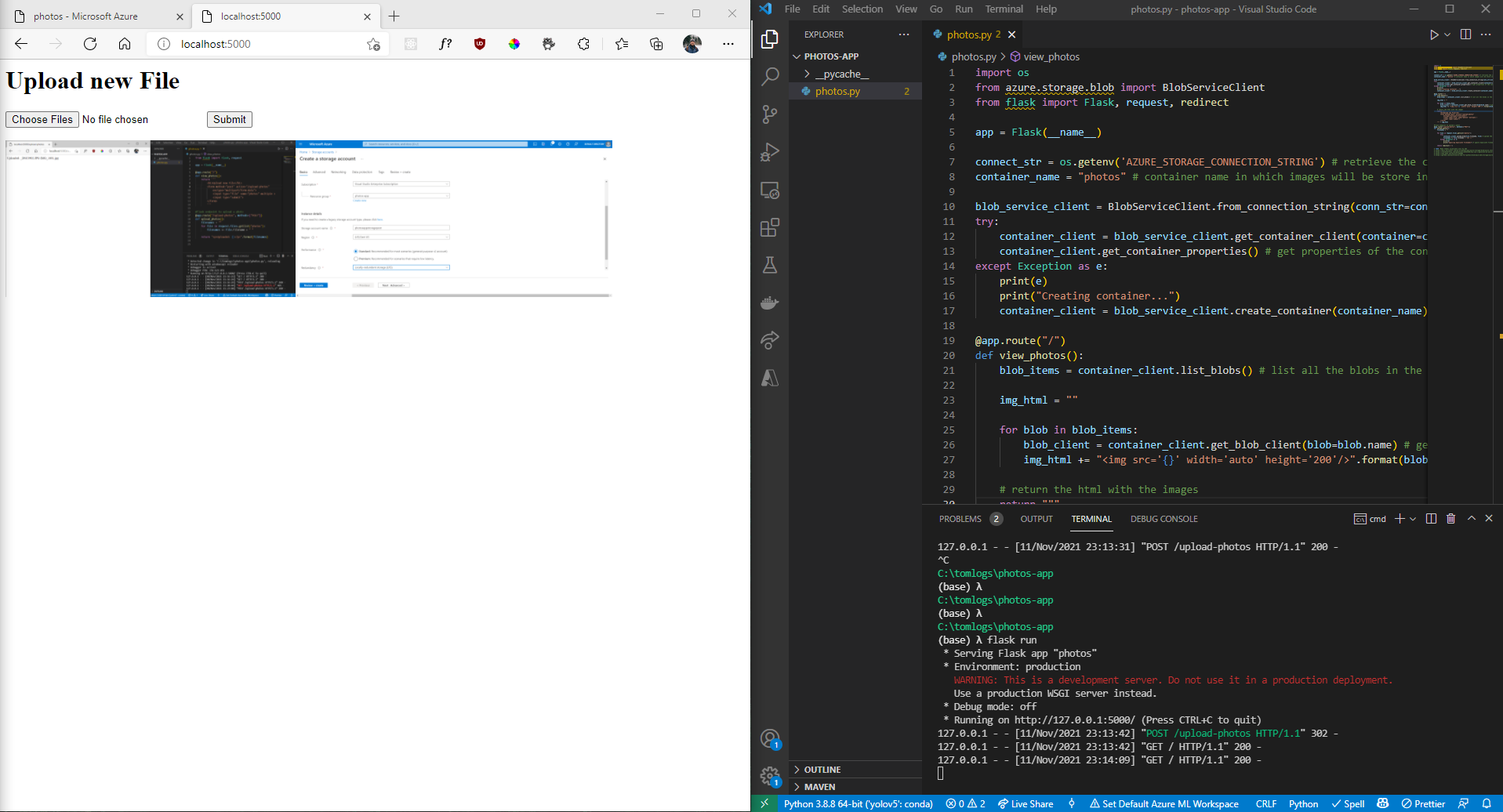Open Accounts icon in VS Code
Screen dimensions: 1503x812
[770, 738]
